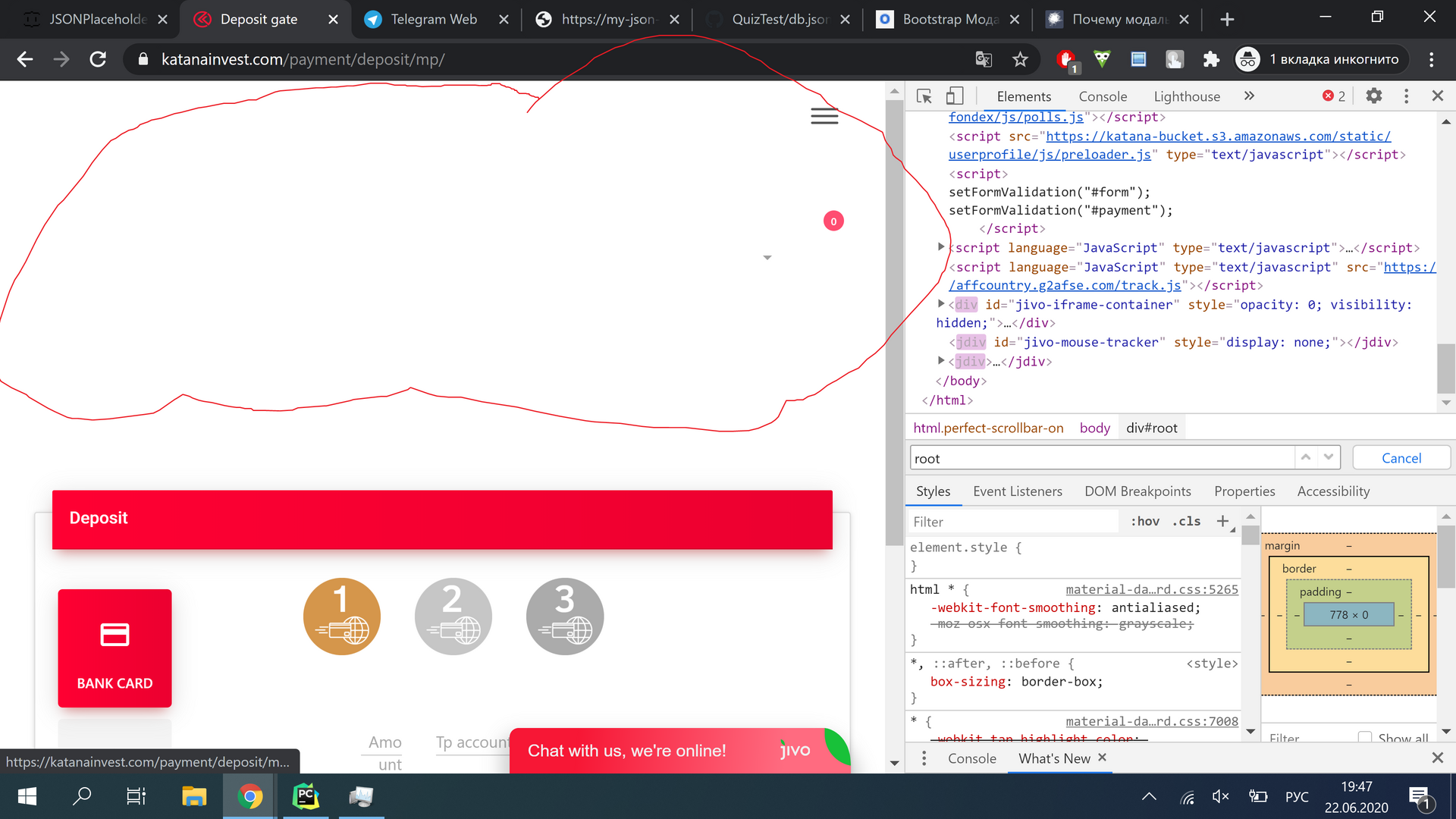Select div#root breadcrumb
1456x819 pixels.
1152,428
